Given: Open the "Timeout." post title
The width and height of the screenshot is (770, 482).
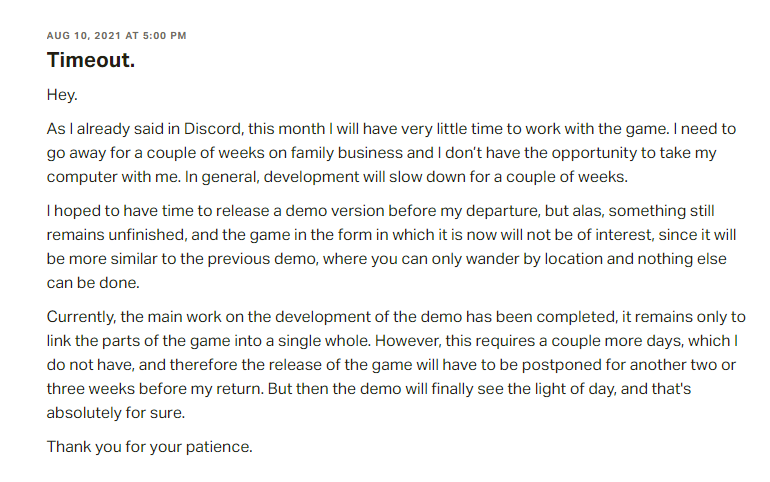Looking at the screenshot, I should pyautogui.click(x=90, y=60).
